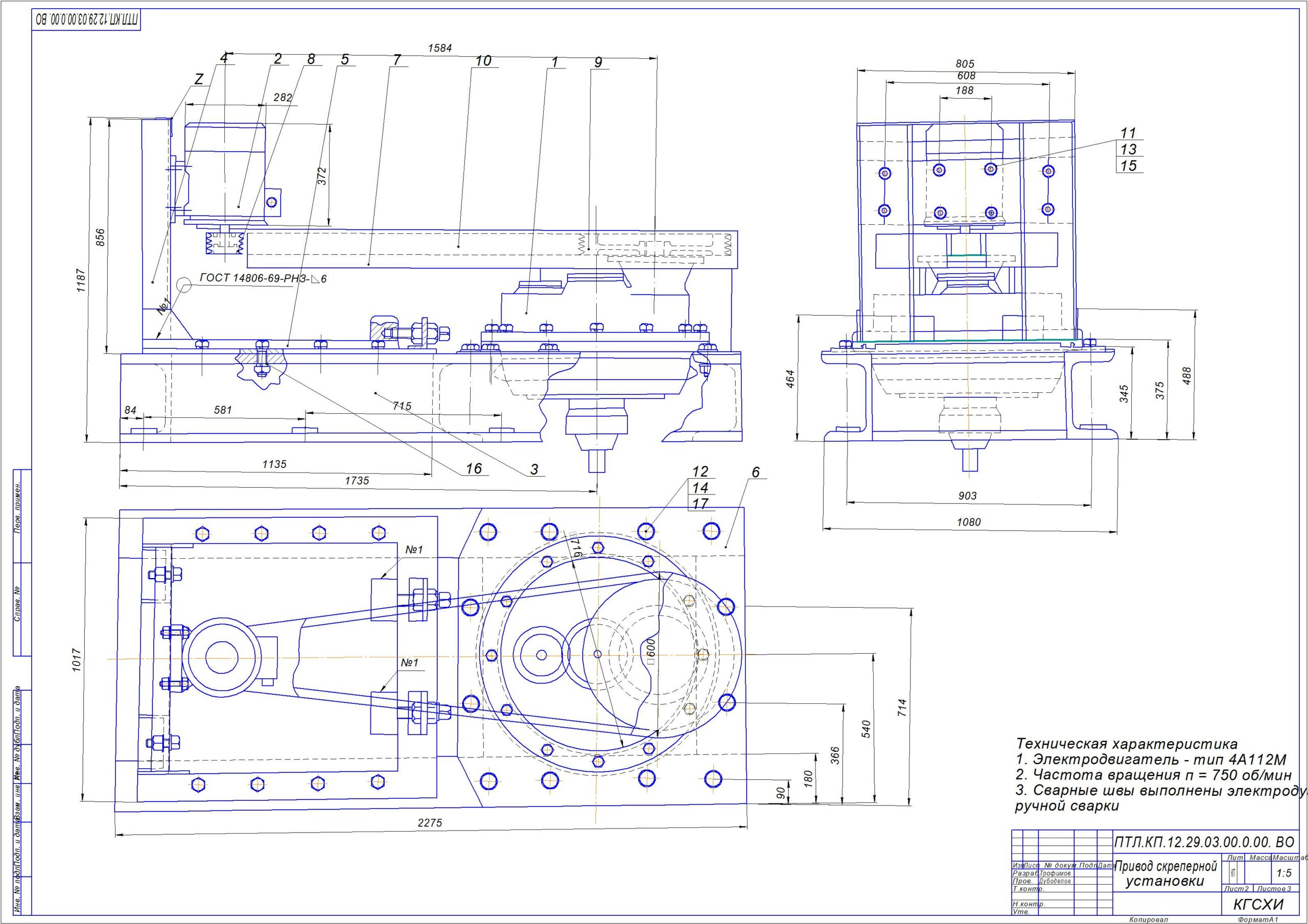The height and width of the screenshot is (924, 1308).
Task: Select the Перв. примен. margin label
Action: point(17,508)
